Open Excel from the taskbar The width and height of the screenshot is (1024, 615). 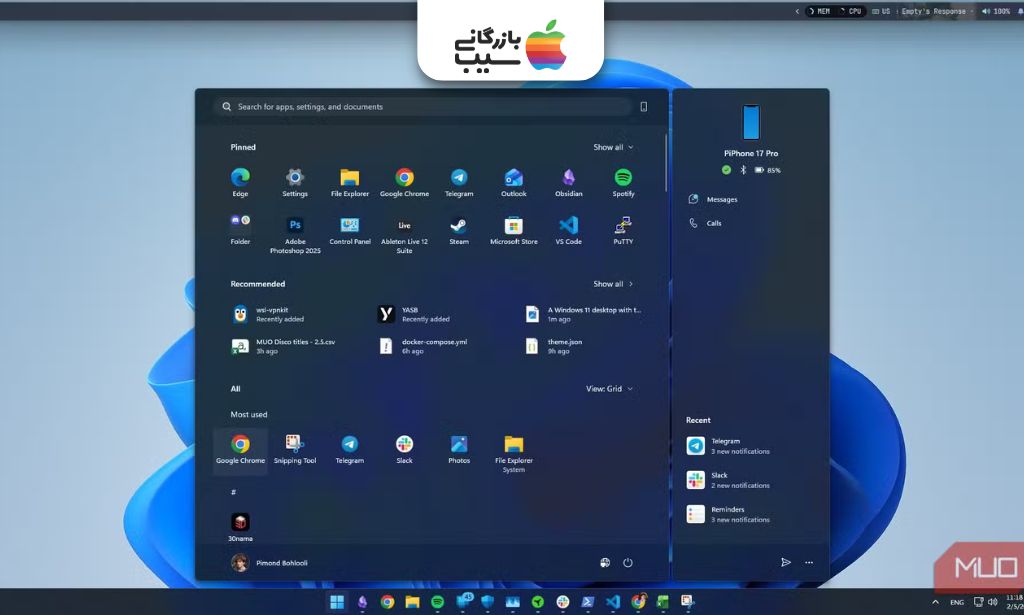662,602
